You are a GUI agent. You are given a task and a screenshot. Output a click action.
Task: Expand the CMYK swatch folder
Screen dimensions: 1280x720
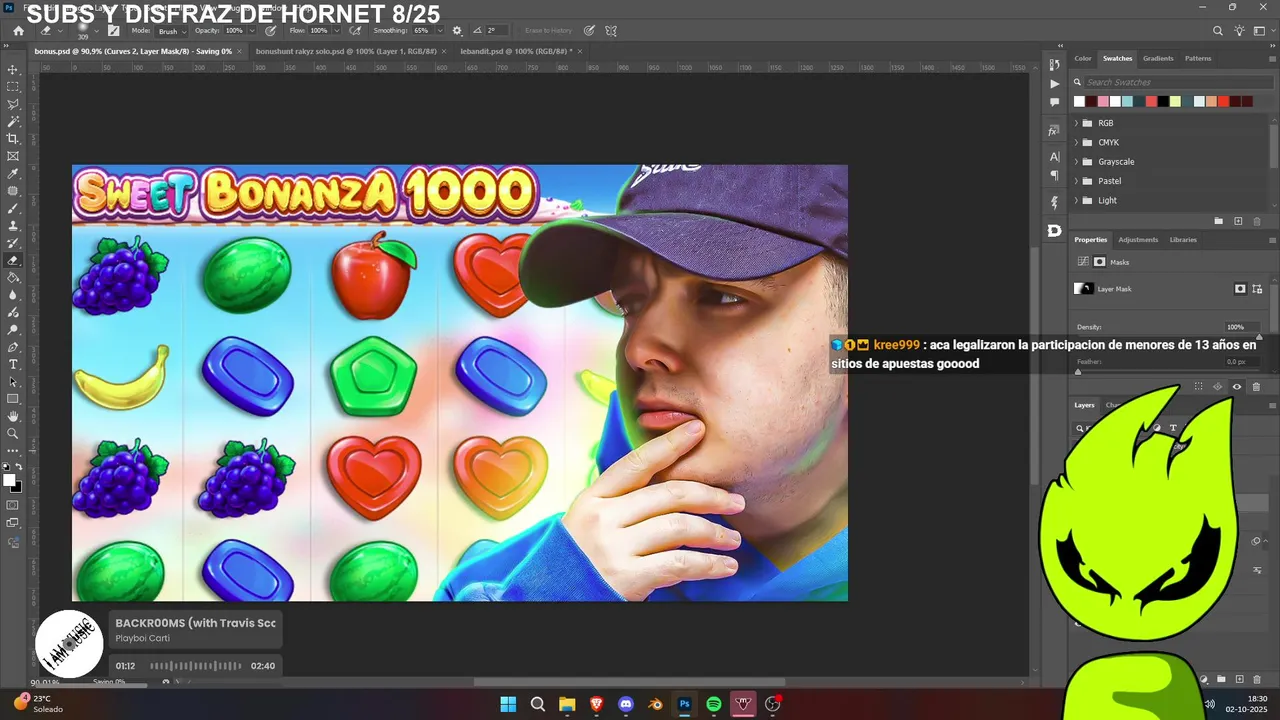click(1076, 142)
